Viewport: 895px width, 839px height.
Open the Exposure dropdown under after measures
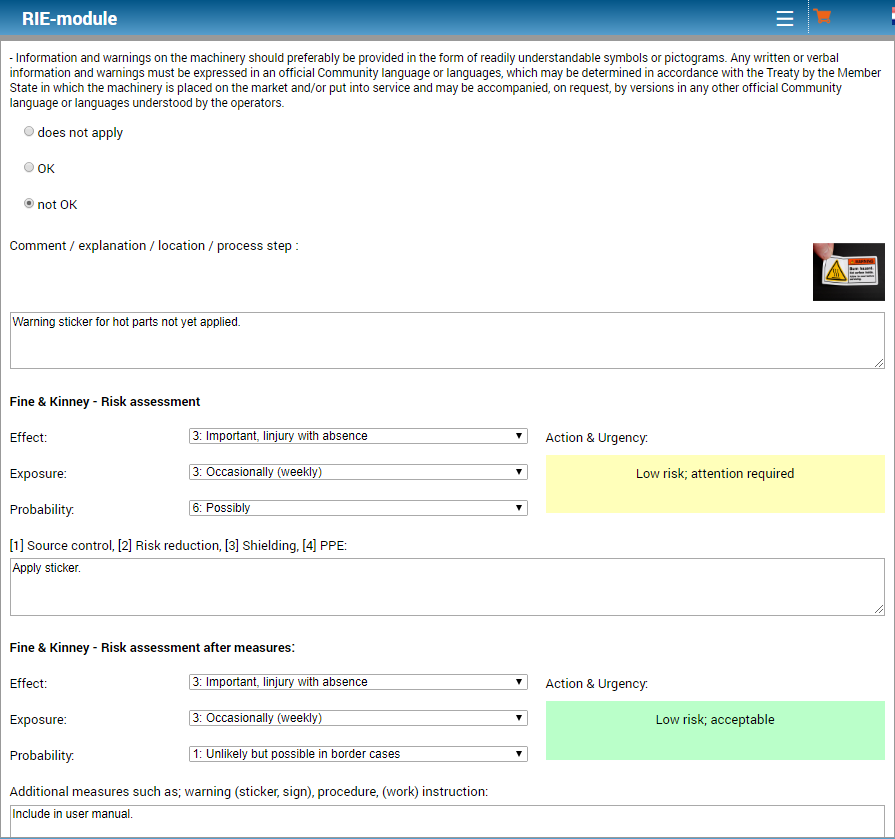point(358,718)
